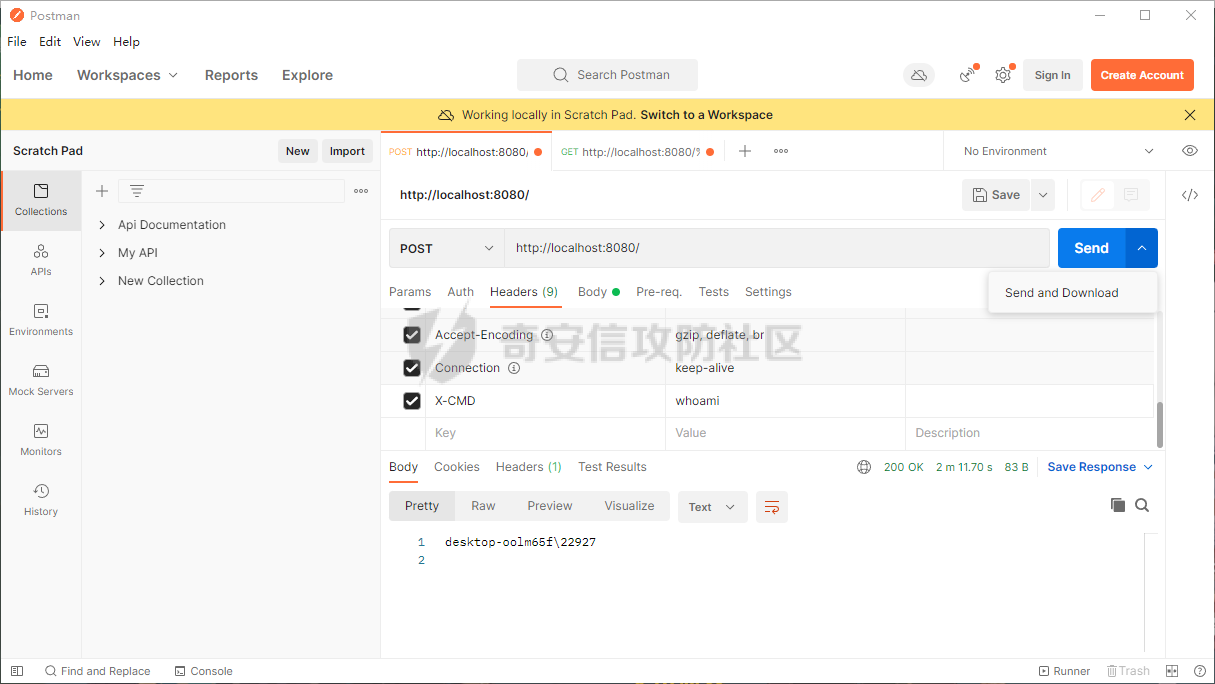Open the Collections sidebar panel
Viewport: 1215px width, 684px height.
[x=41, y=200]
